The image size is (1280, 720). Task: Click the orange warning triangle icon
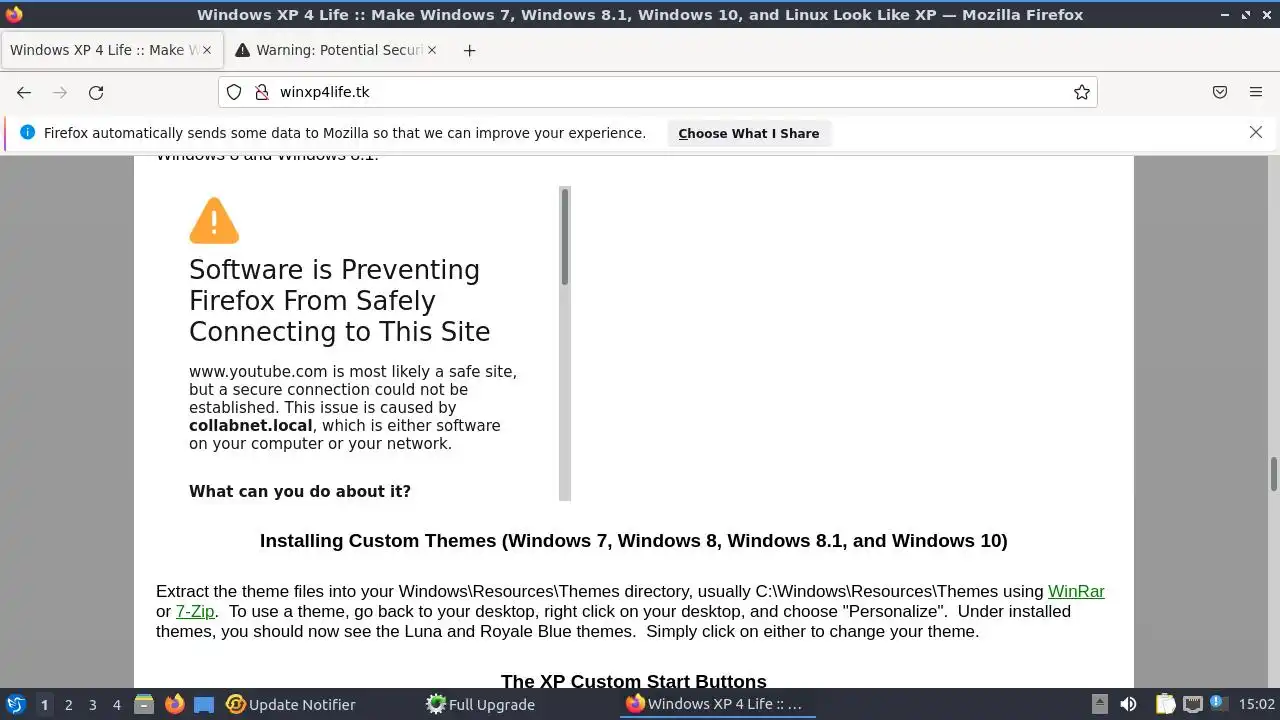(214, 221)
